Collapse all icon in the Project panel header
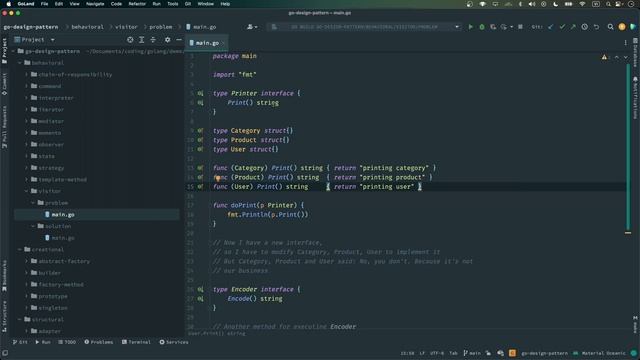The image size is (640, 360). click(153, 40)
